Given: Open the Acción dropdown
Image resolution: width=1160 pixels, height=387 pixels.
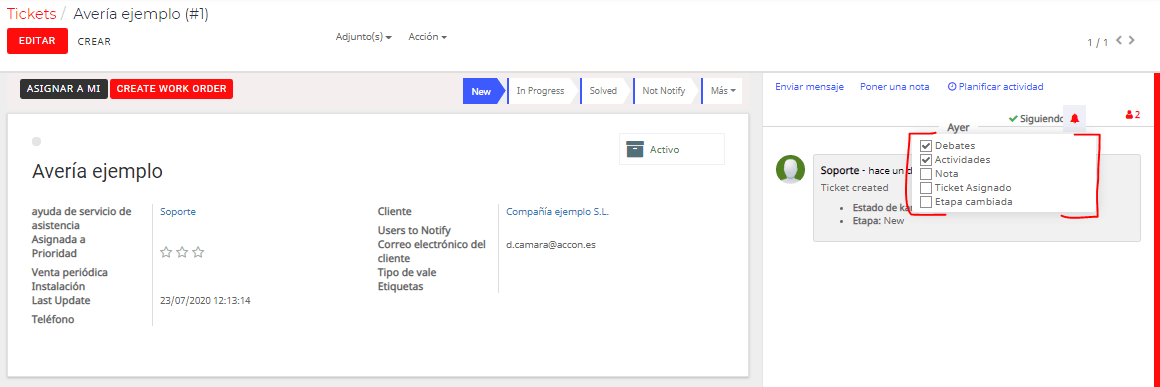Looking at the screenshot, I should pyautogui.click(x=428, y=36).
